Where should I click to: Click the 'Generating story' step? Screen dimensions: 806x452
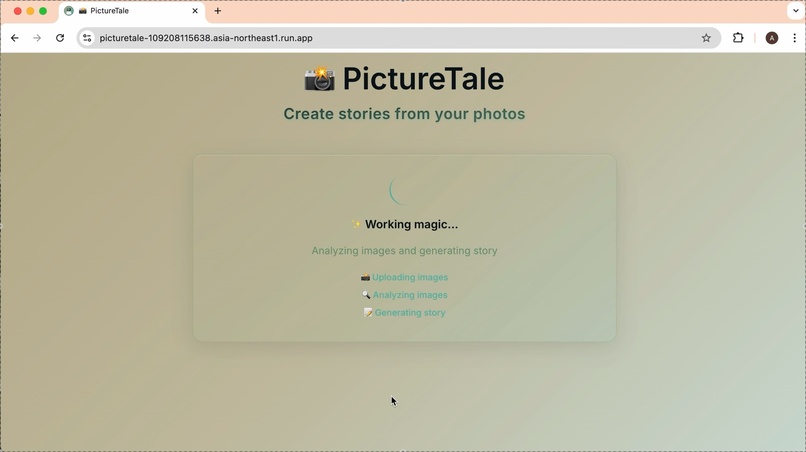click(x=410, y=313)
